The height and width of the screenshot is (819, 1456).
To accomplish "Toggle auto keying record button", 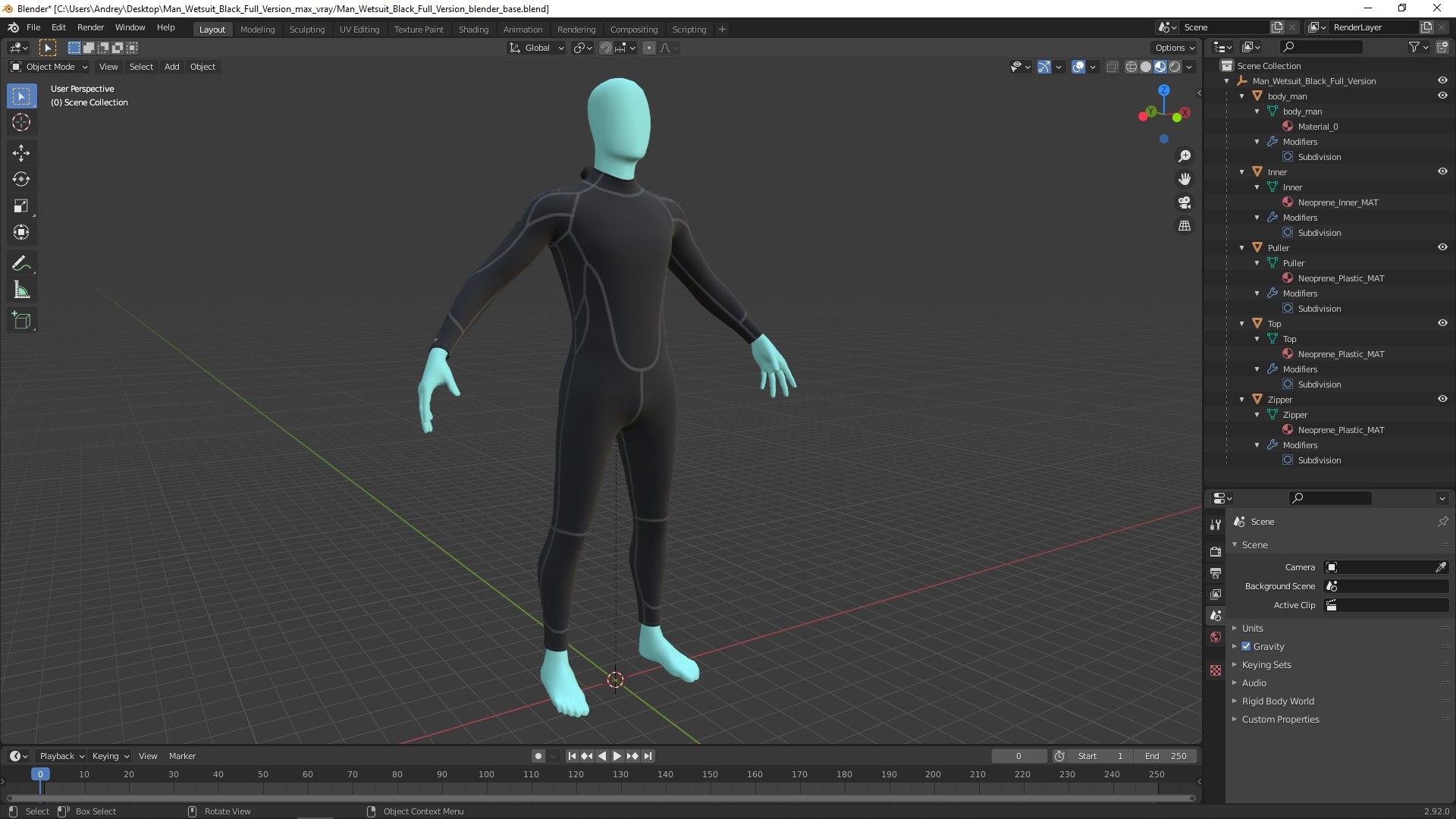I will coord(538,756).
